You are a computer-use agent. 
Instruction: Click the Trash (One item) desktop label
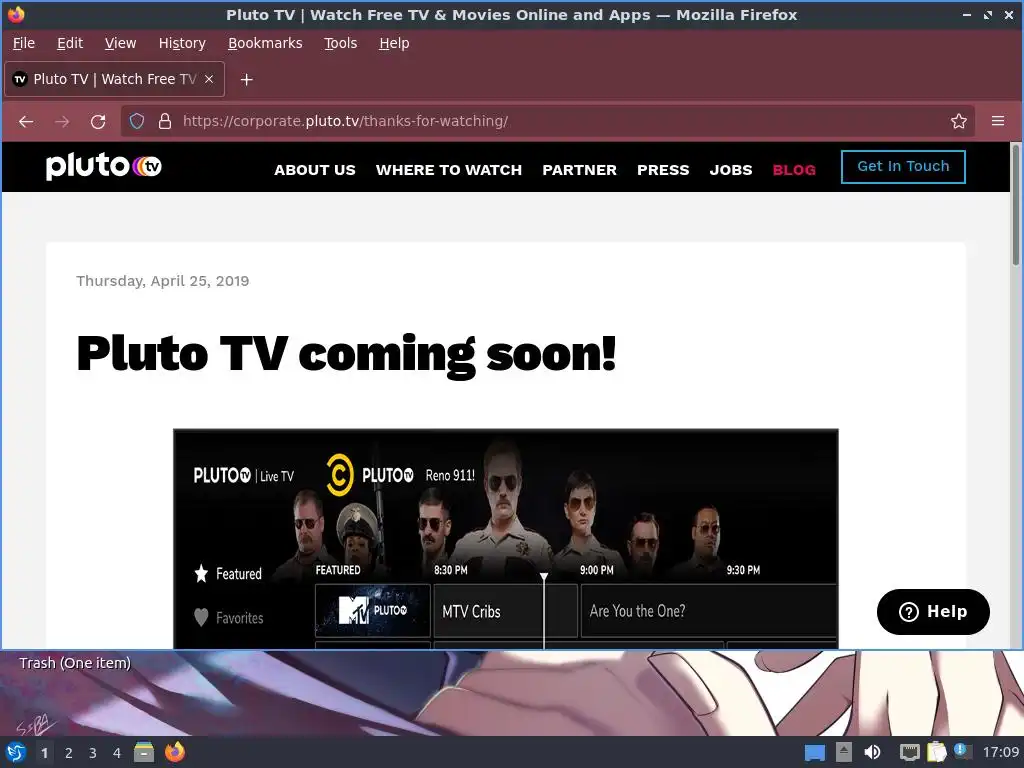point(75,663)
